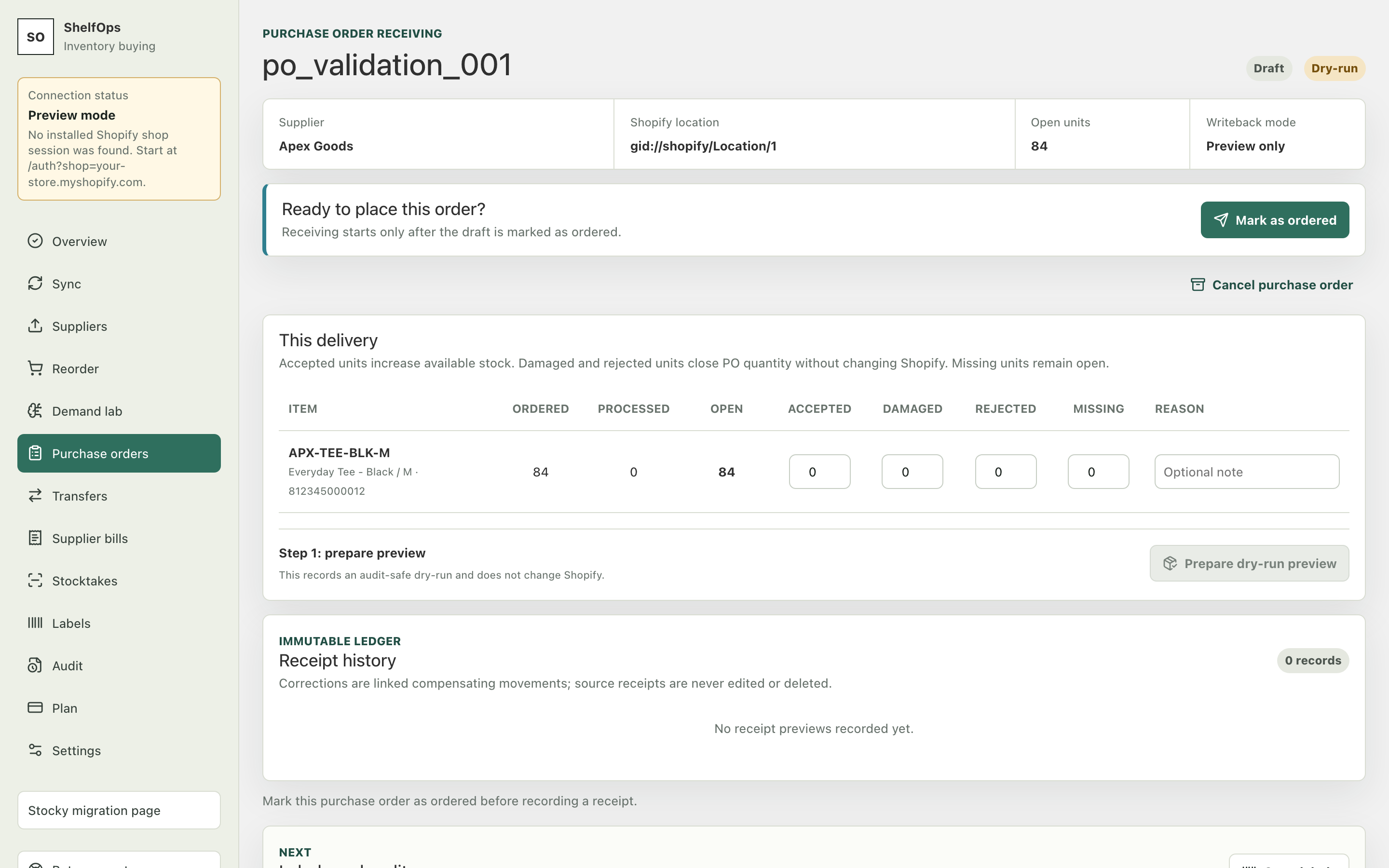
Task: Click the Everyday Tee - Black / M description
Action: (x=350, y=472)
